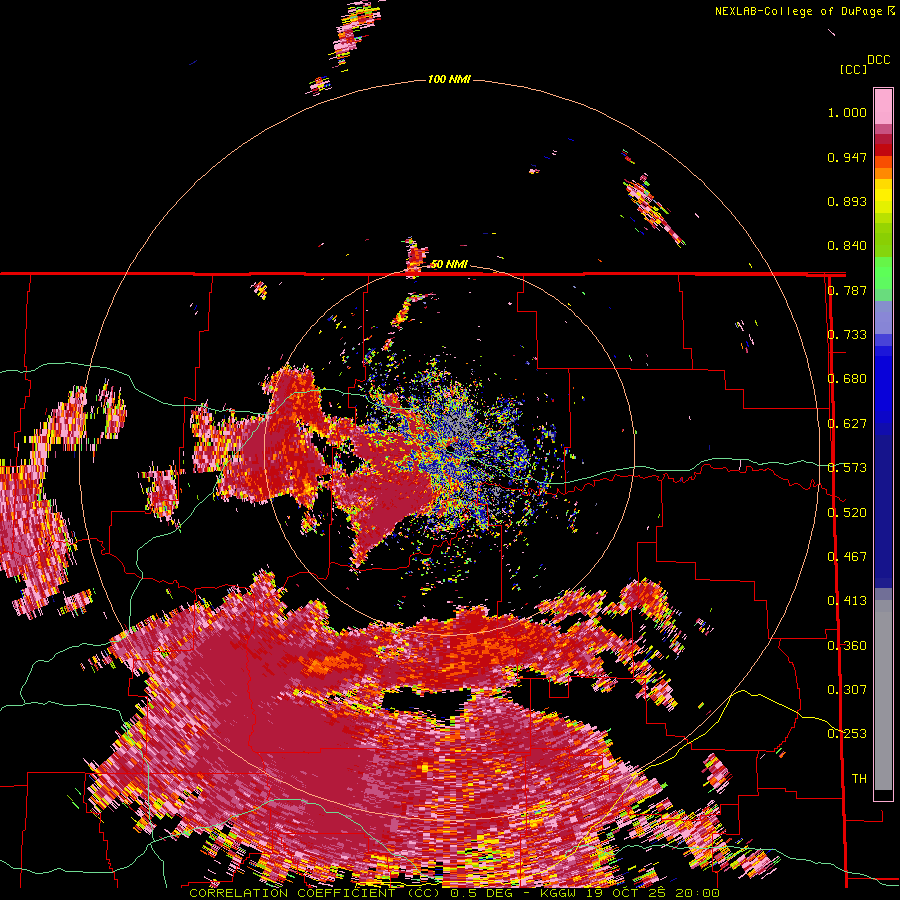900x900 pixels.
Task: Click the 0.573 scale value
Action: coord(847,468)
